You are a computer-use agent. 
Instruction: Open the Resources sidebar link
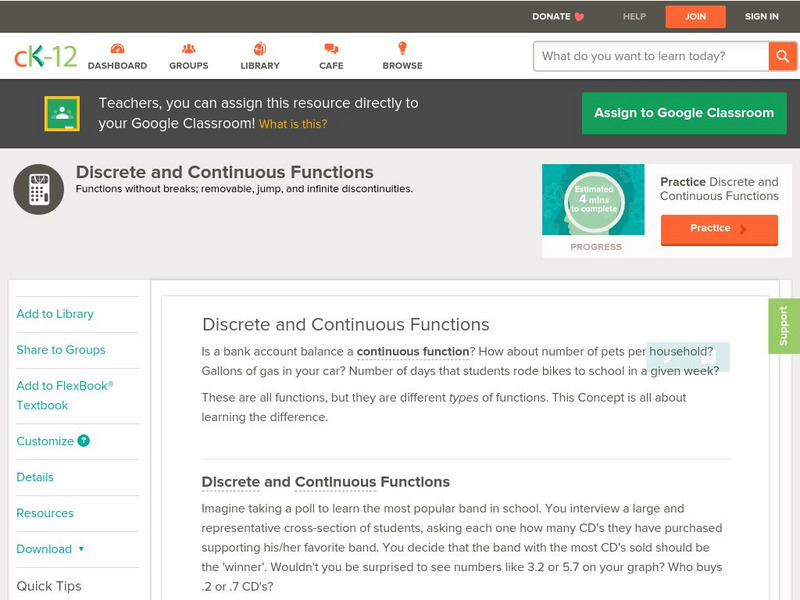[45, 513]
